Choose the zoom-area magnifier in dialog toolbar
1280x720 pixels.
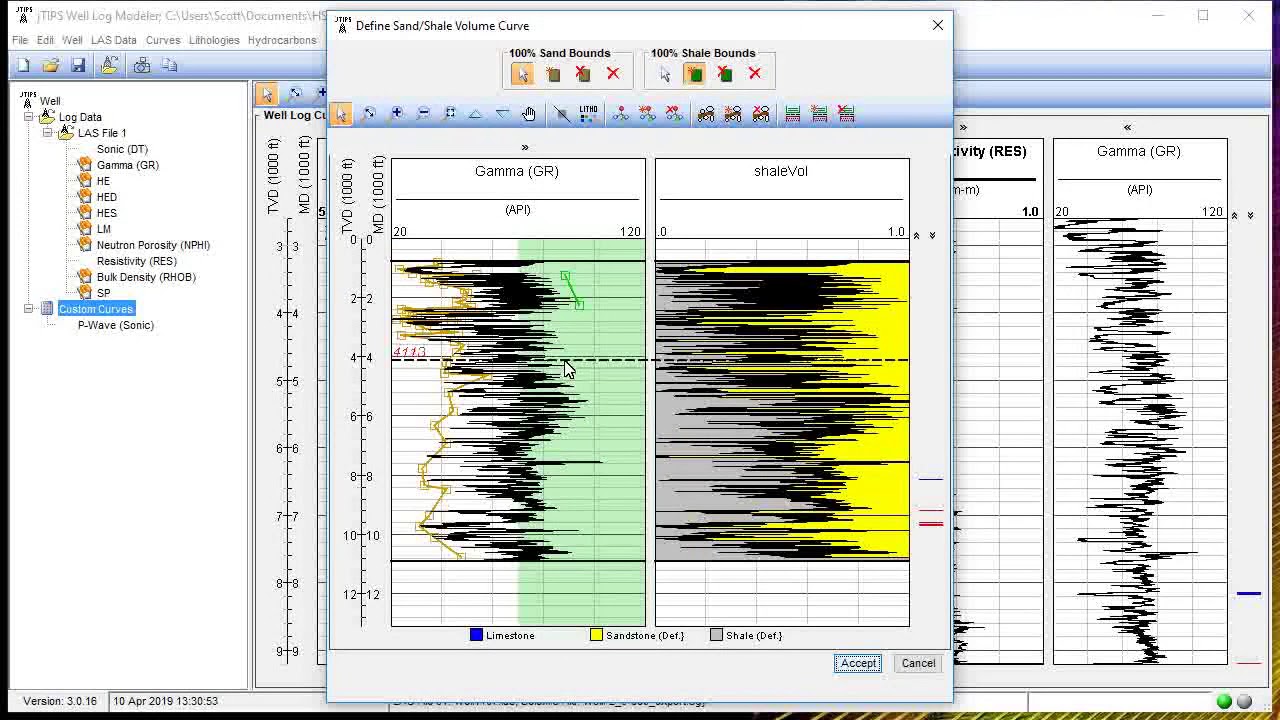click(369, 114)
